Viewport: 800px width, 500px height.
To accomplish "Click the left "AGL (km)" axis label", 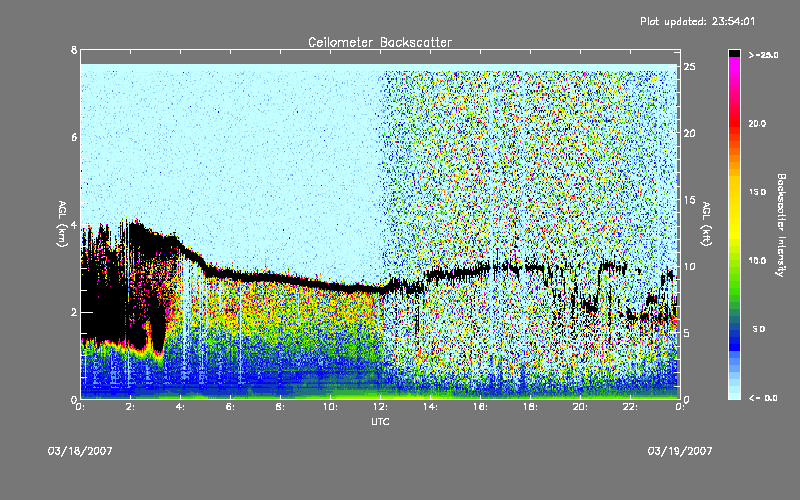I will tap(62, 224).
